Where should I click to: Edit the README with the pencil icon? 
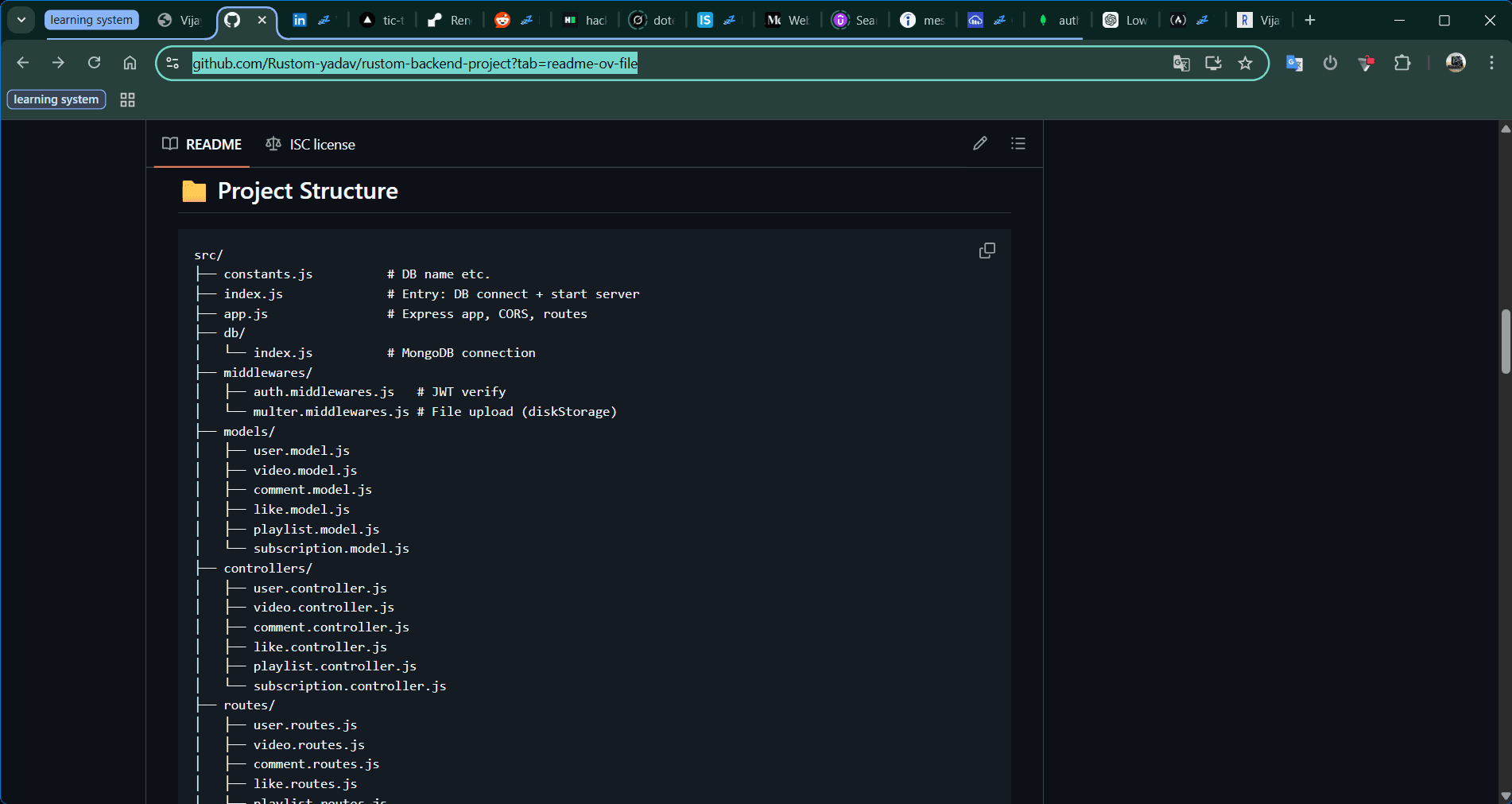pyautogui.click(x=980, y=144)
